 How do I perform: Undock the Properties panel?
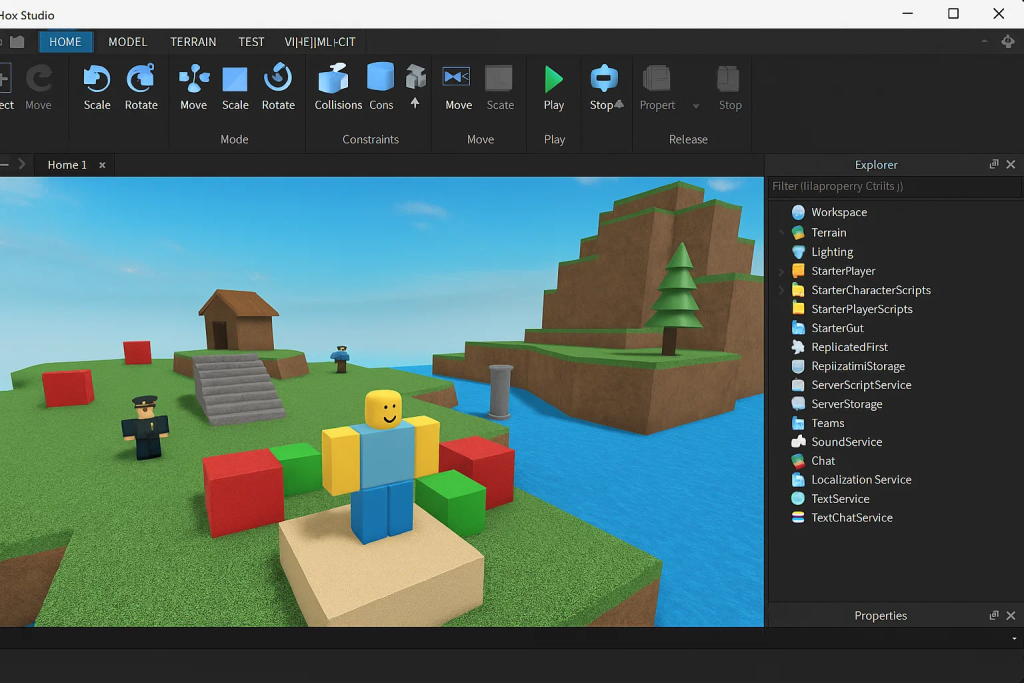(x=994, y=615)
